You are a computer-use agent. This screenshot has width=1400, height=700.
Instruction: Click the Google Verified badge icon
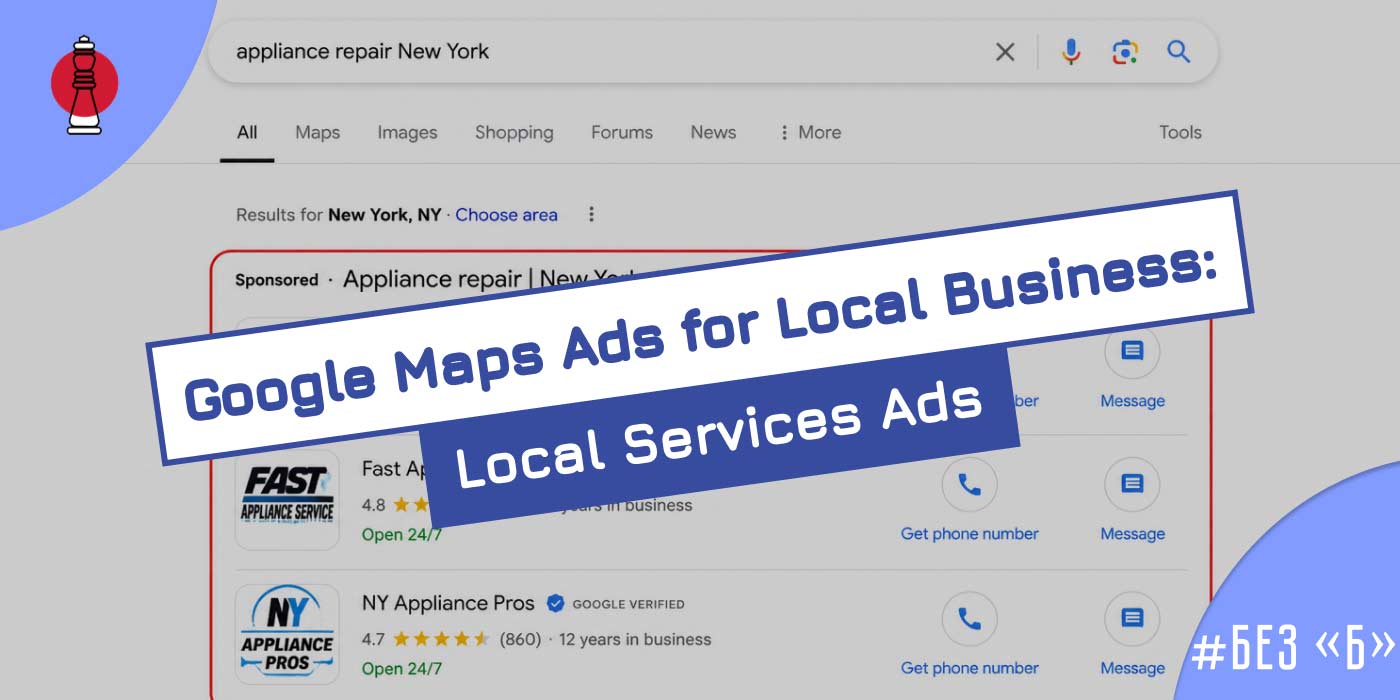(555, 604)
